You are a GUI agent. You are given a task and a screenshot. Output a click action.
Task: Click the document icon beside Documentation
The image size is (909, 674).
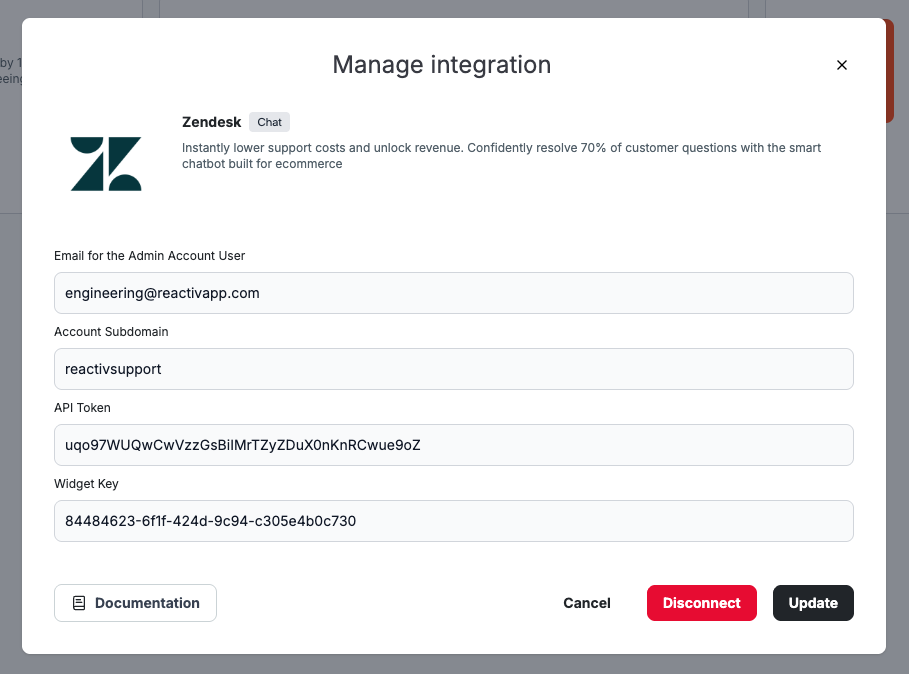tap(79, 603)
